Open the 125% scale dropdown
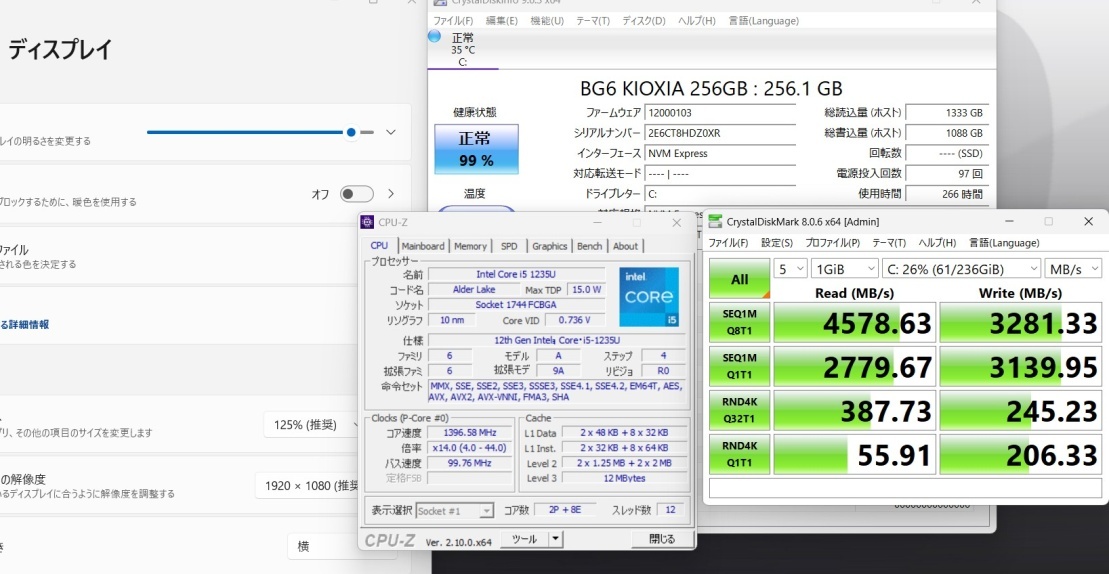 (312, 425)
